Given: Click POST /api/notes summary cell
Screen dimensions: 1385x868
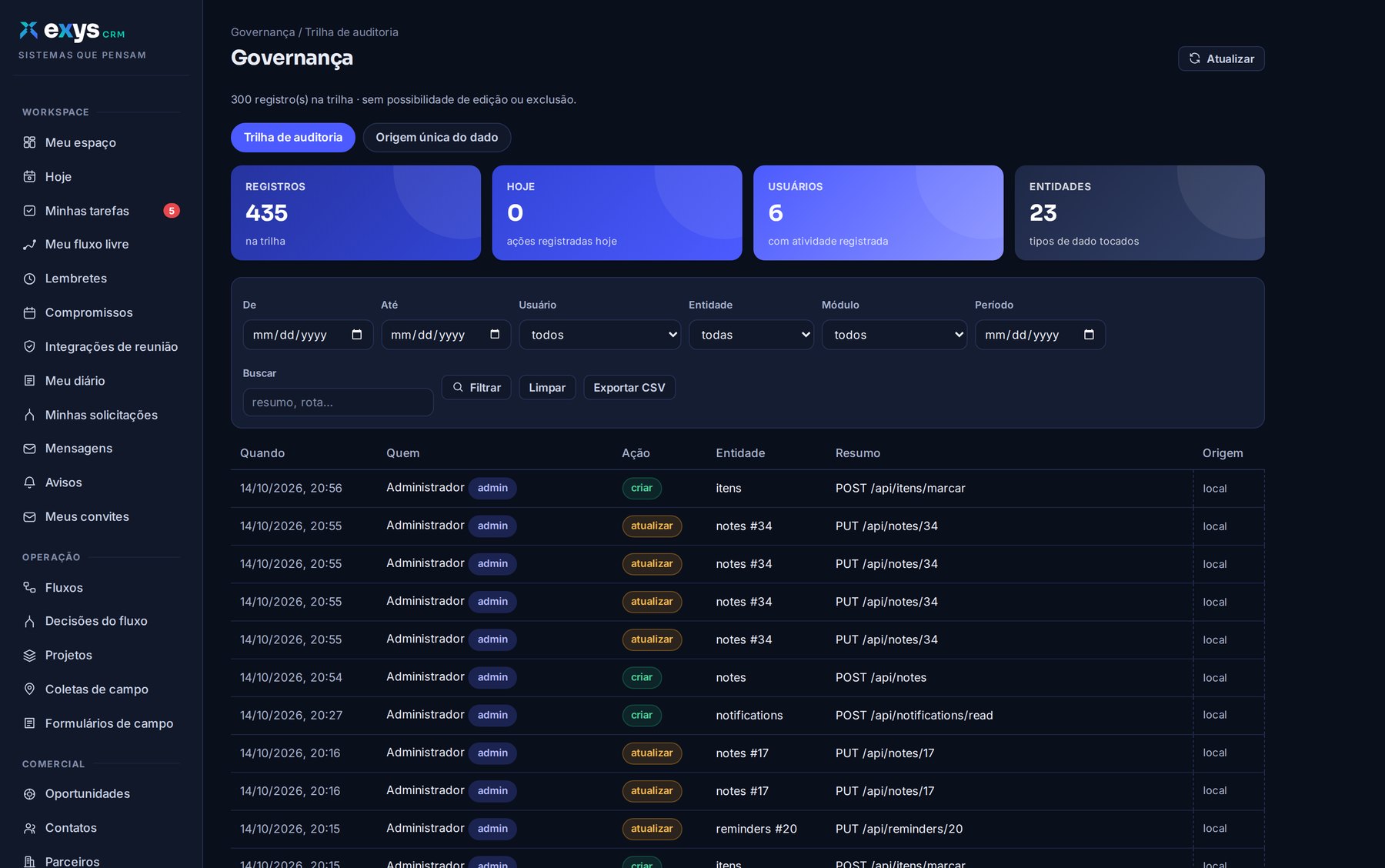Looking at the screenshot, I should 881,678.
